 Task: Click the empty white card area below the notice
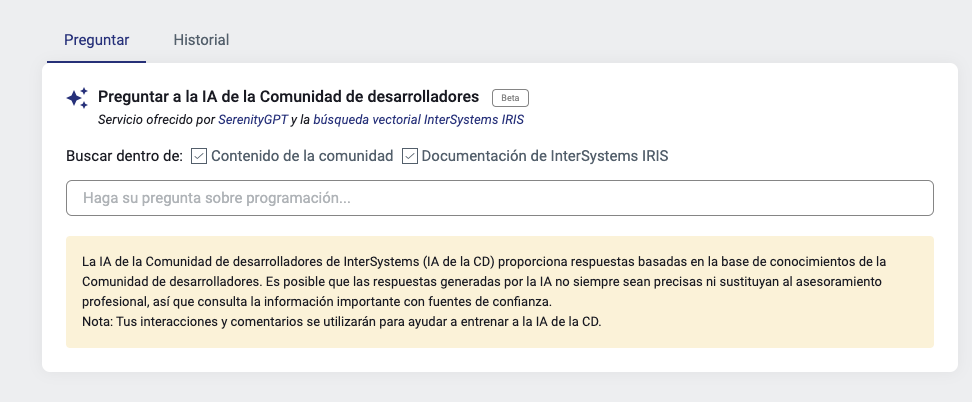point(499,360)
